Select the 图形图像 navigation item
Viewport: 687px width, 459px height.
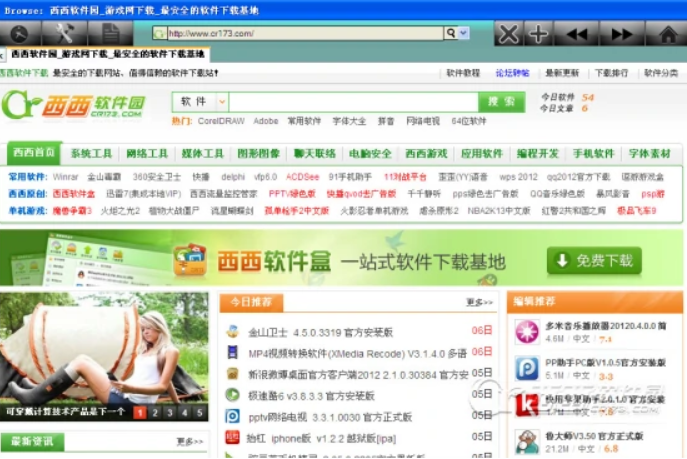[259, 153]
